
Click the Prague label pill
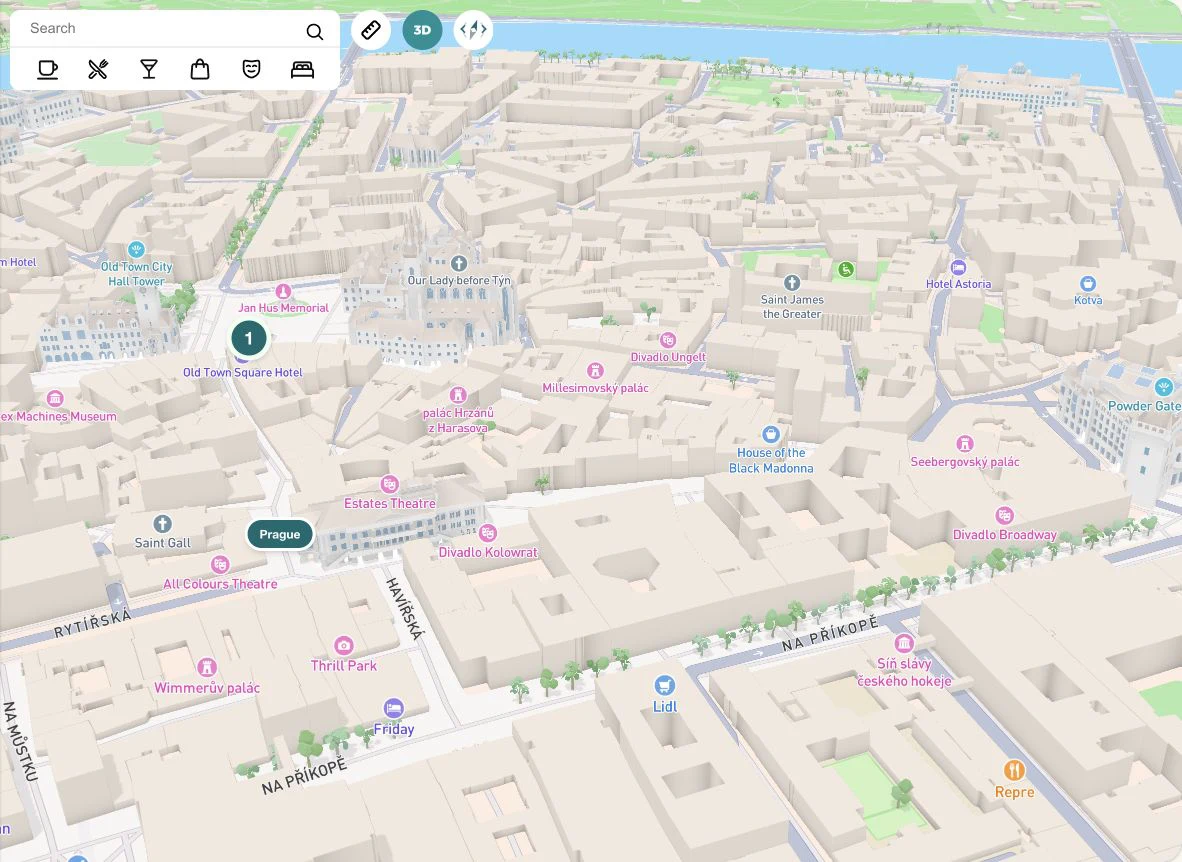(280, 535)
